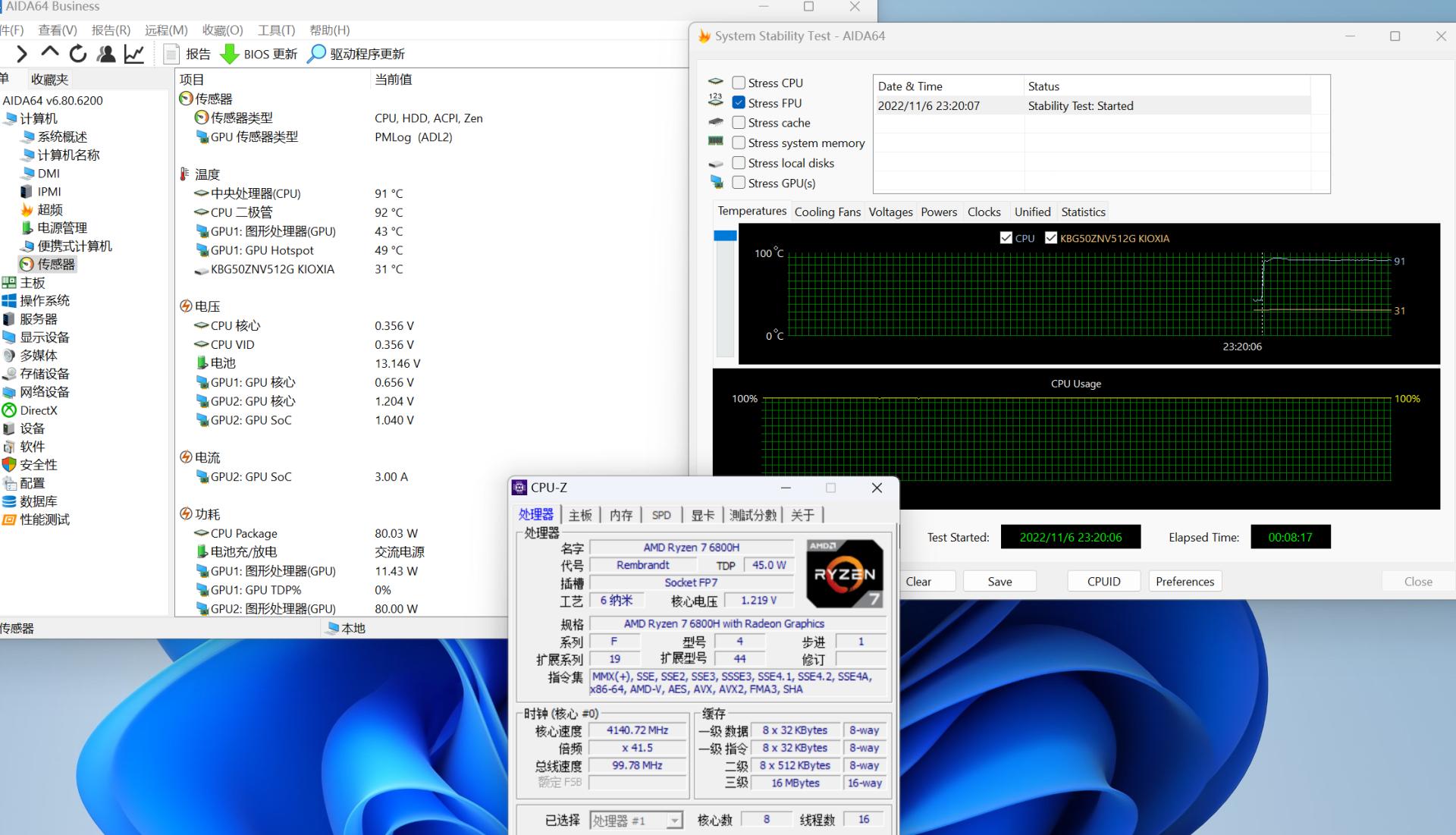Click the refresh icon in AIDA64 toolbar

[78, 53]
